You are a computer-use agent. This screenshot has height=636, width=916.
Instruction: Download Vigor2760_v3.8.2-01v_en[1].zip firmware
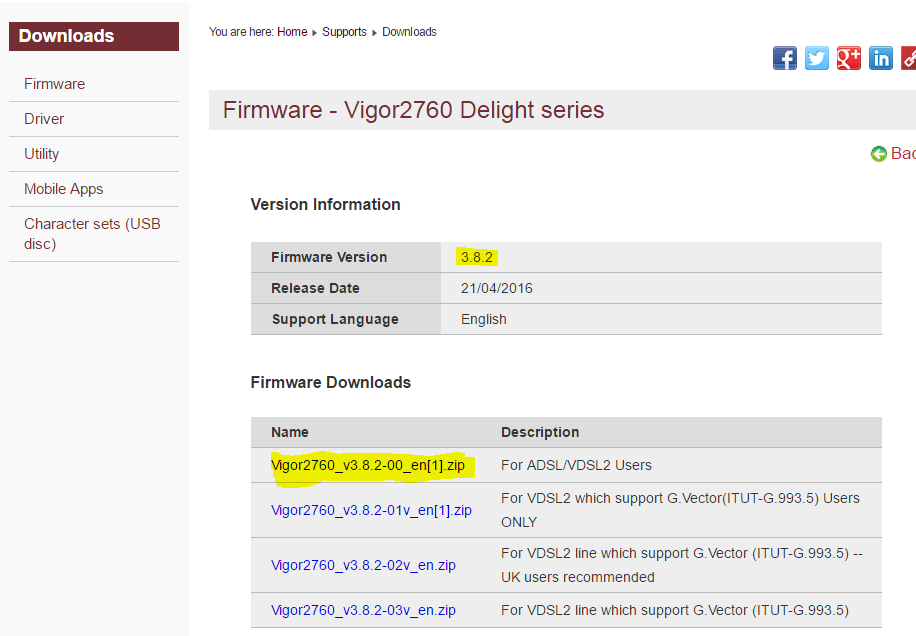click(x=371, y=510)
